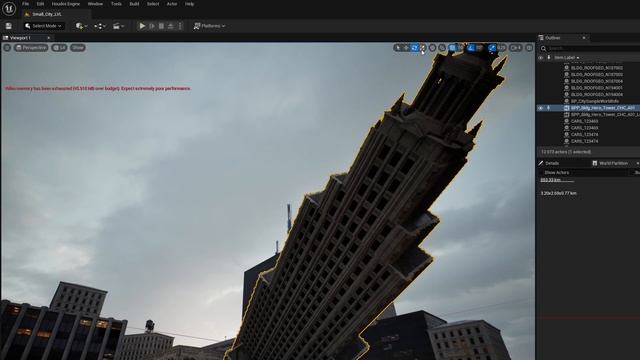Screen dimensions: 640x360
Task: Open surface snapping options icon
Action: (442, 48)
